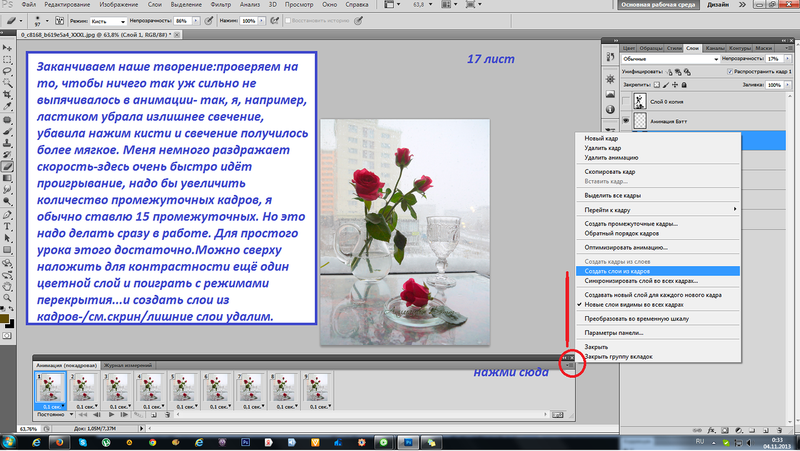Switch to Журнал измерений tab
The height and width of the screenshot is (451, 800).
pos(128,365)
